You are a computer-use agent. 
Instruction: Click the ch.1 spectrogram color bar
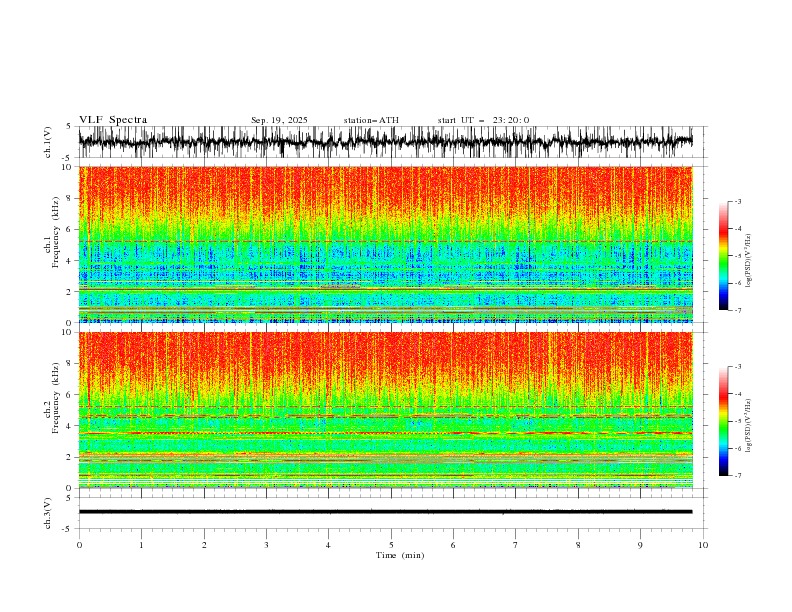click(x=723, y=256)
